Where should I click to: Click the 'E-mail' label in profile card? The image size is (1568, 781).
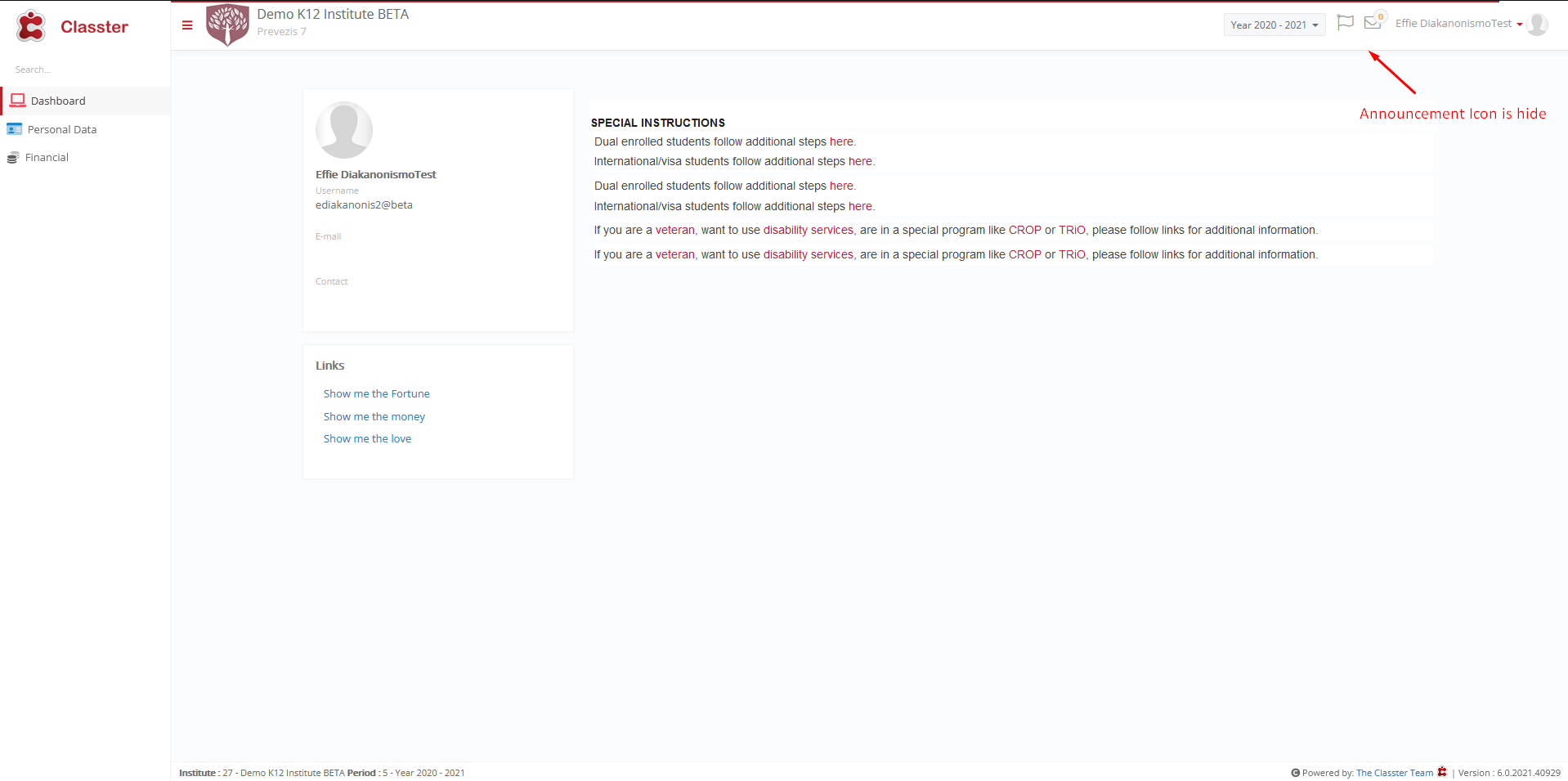point(328,236)
